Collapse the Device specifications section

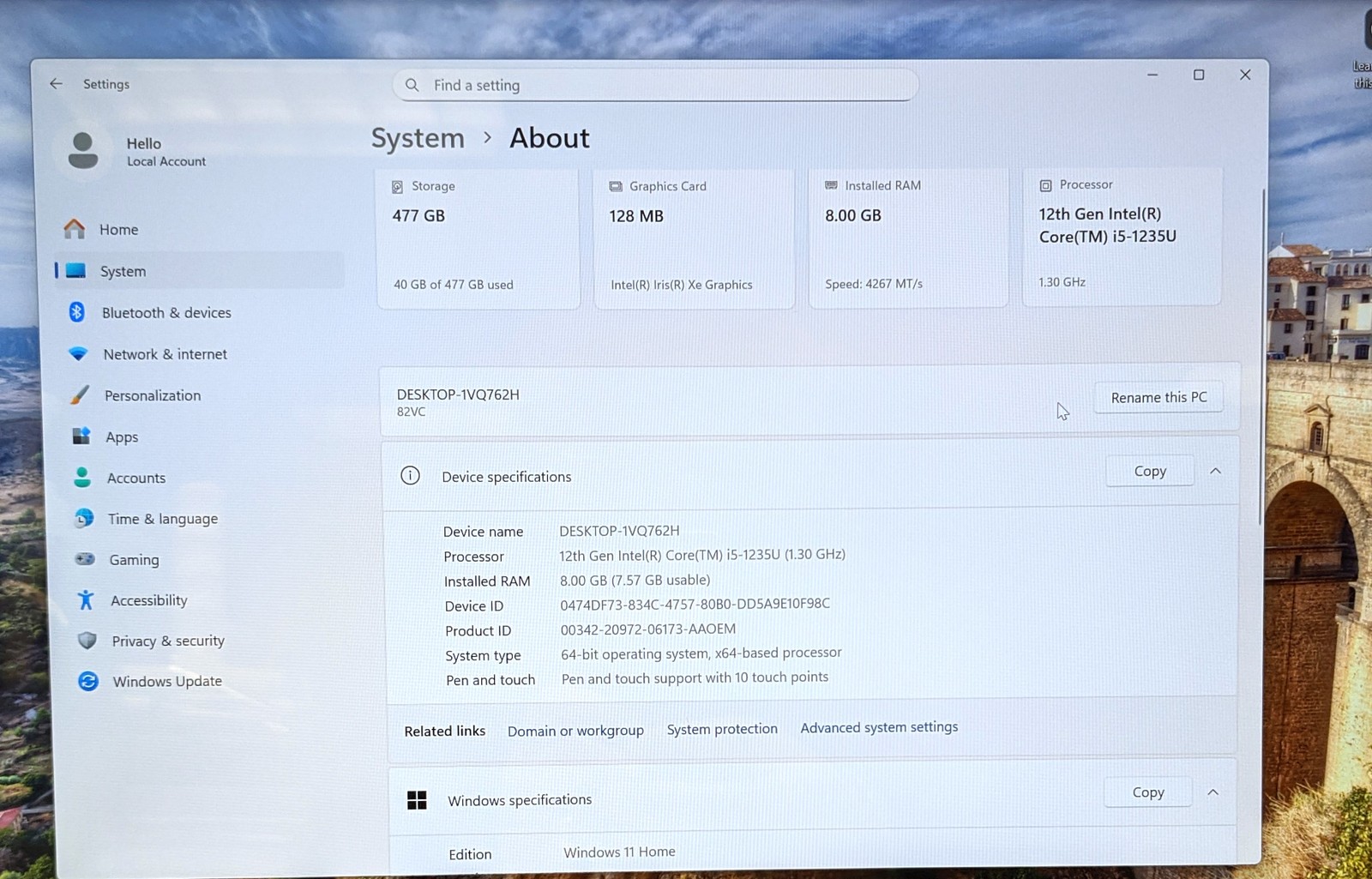point(1215,471)
